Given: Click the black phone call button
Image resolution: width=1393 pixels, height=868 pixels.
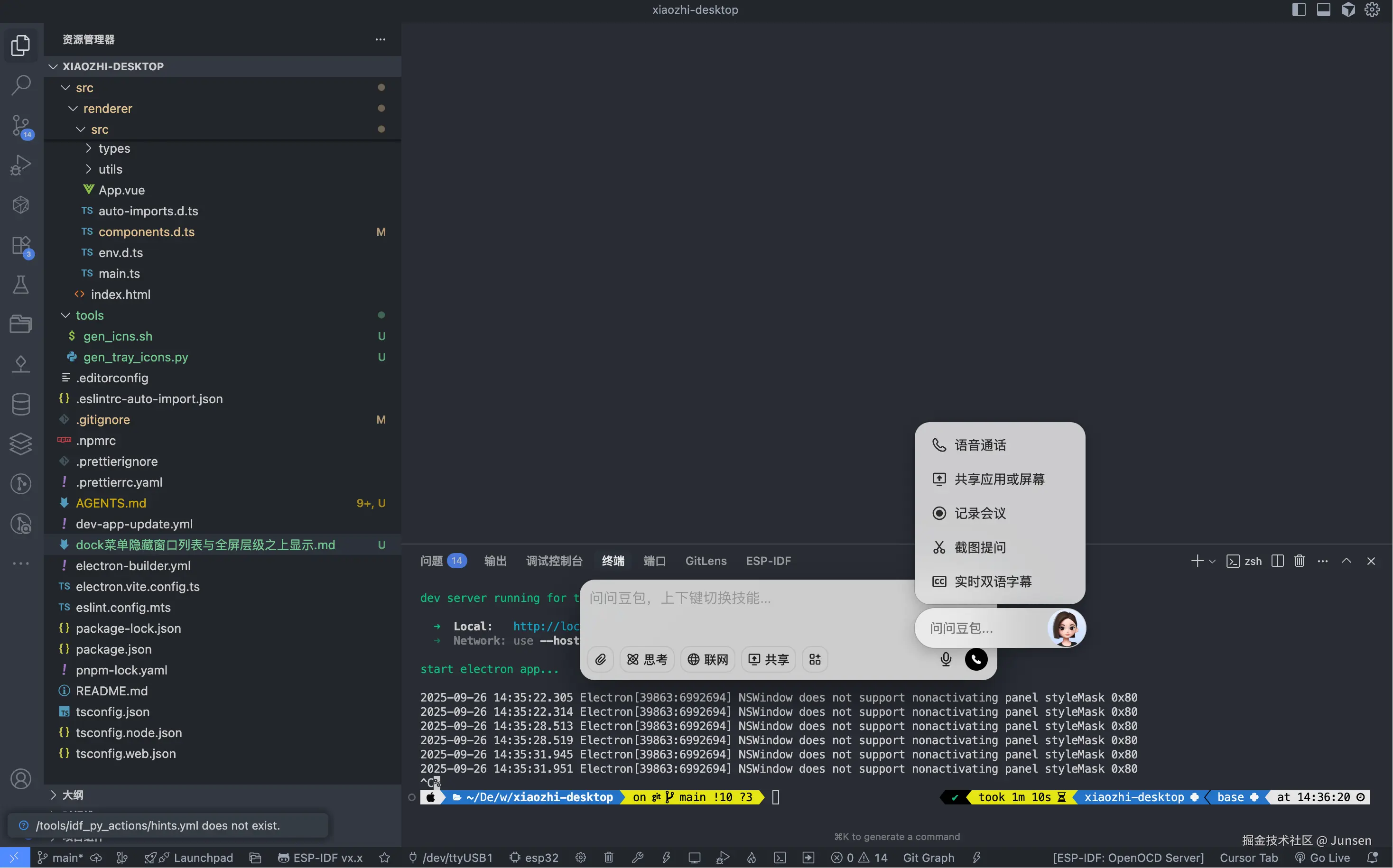Looking at the screenshot, I should tap(976, 659).
